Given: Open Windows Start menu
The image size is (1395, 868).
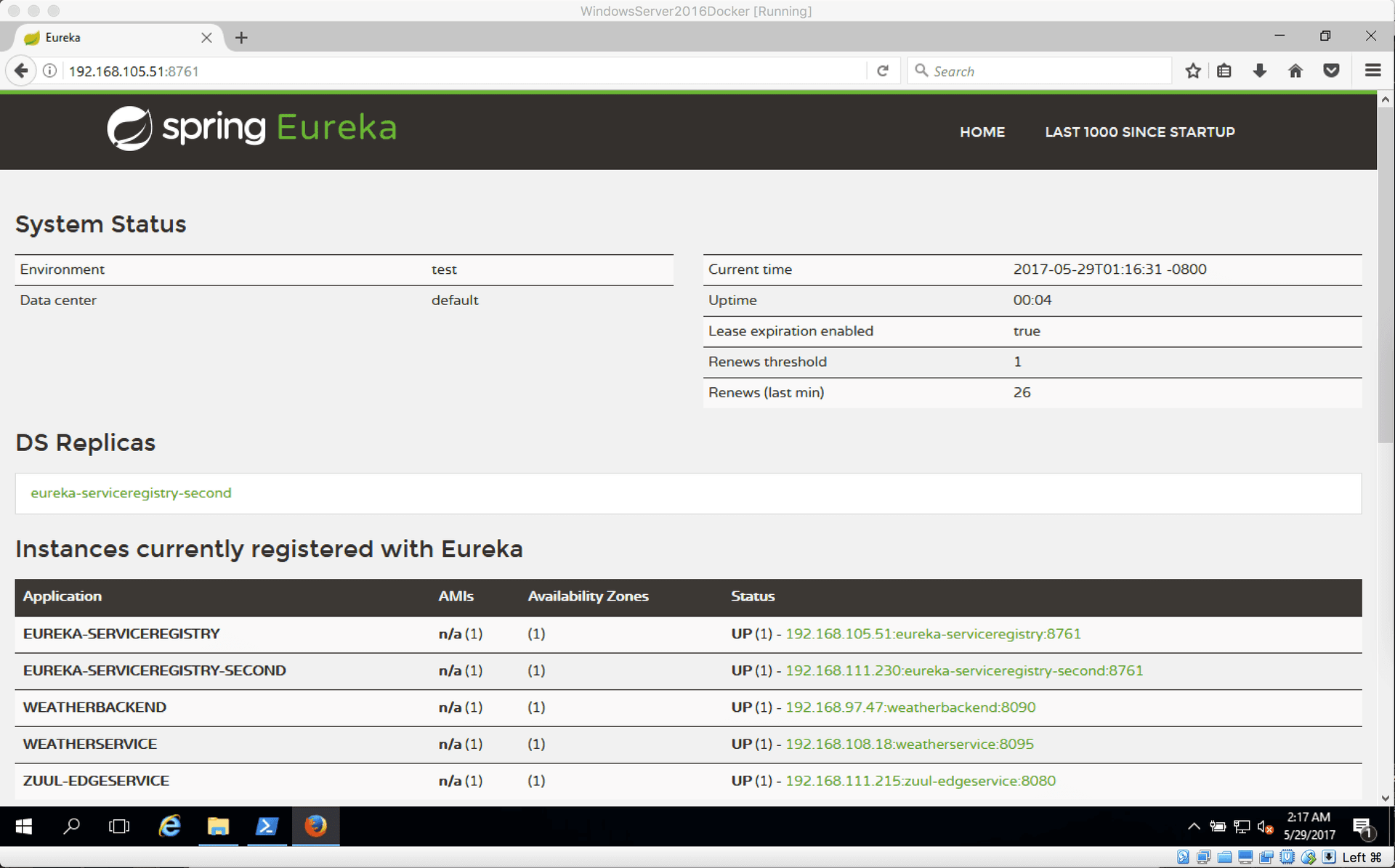Looking at the screenshot, I should [x=23, y=827].
